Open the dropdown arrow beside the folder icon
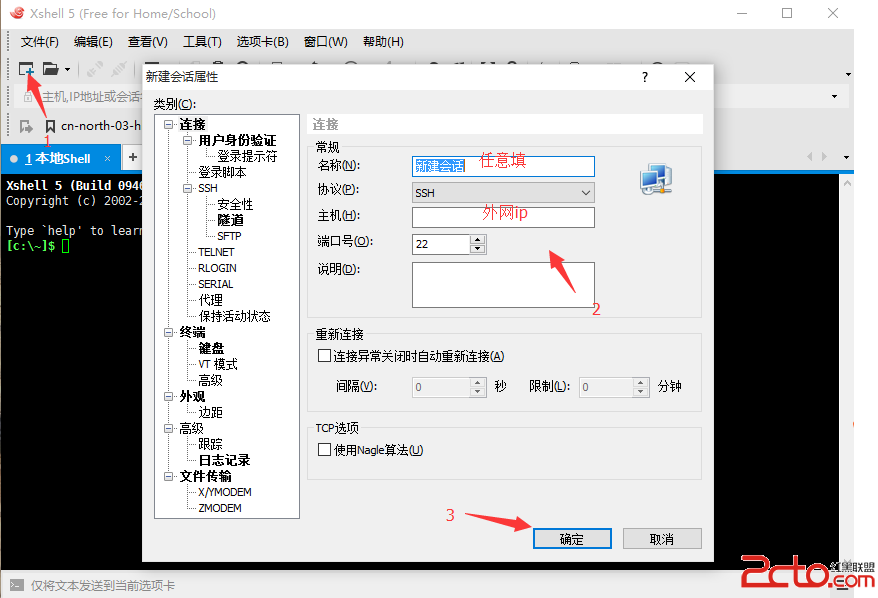878x598 pixels. pos(67,69)
